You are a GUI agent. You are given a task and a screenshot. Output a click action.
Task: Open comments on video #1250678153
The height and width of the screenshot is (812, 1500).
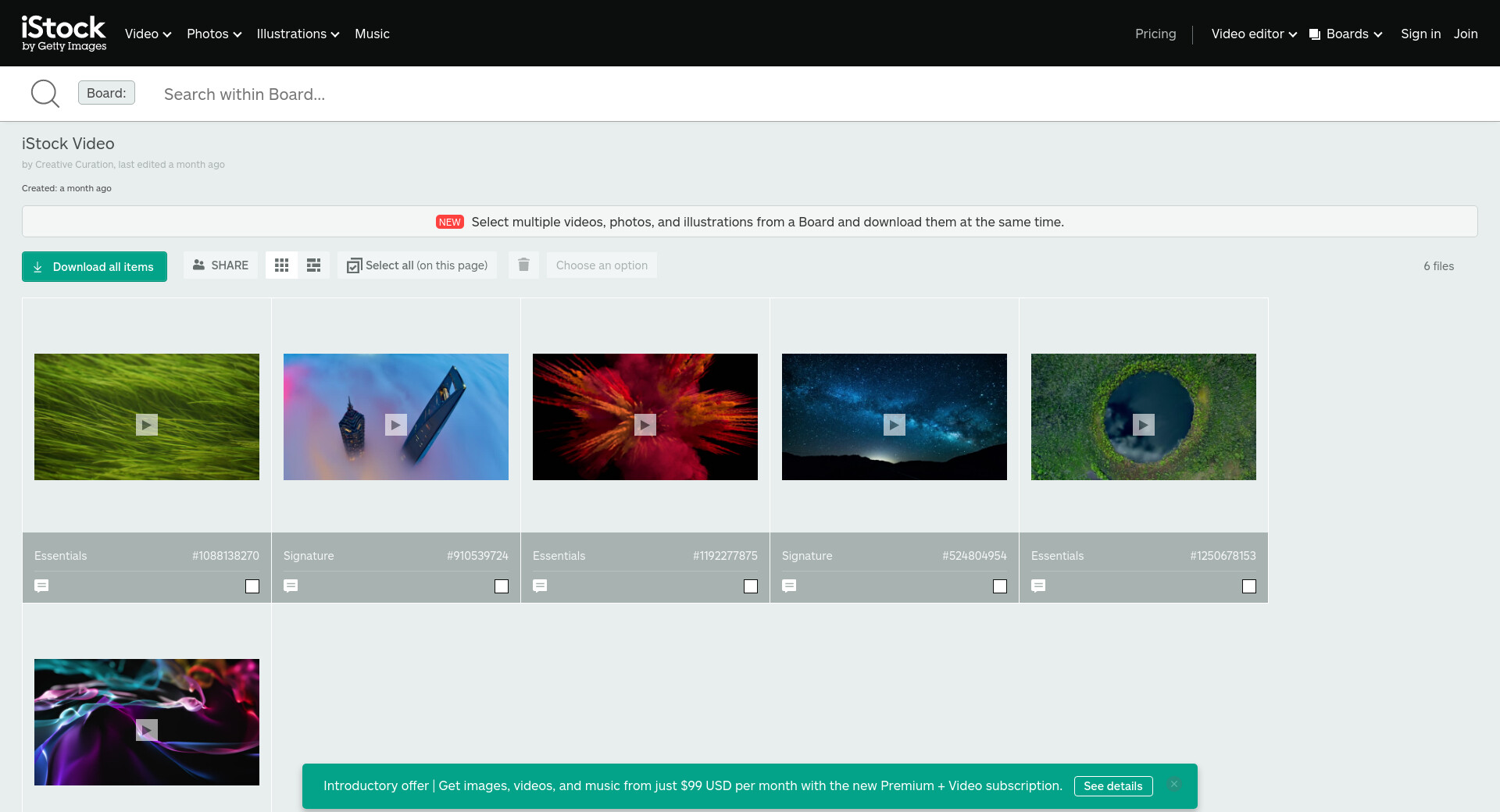tap(1038, 586)
